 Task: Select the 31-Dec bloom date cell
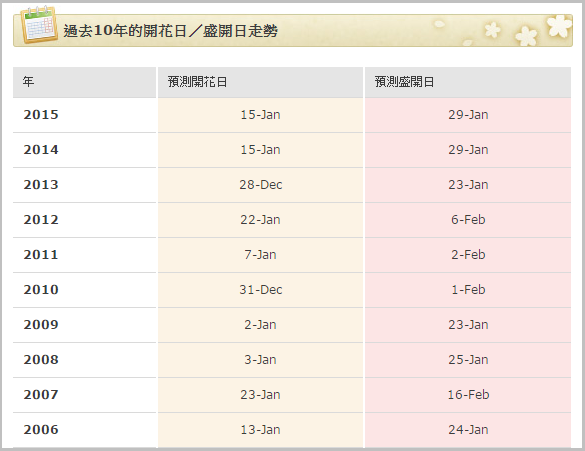[x=260, y=290]
